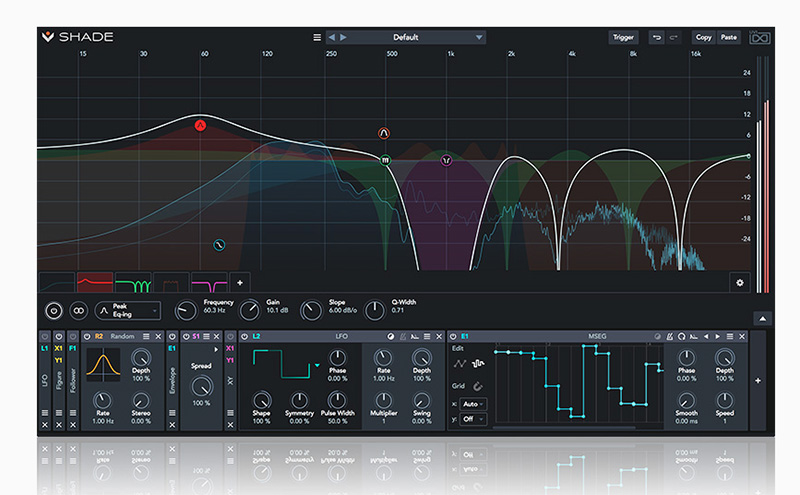Click the Trigger button
This screenshot has height=495, width=800.
coord(623,37)
